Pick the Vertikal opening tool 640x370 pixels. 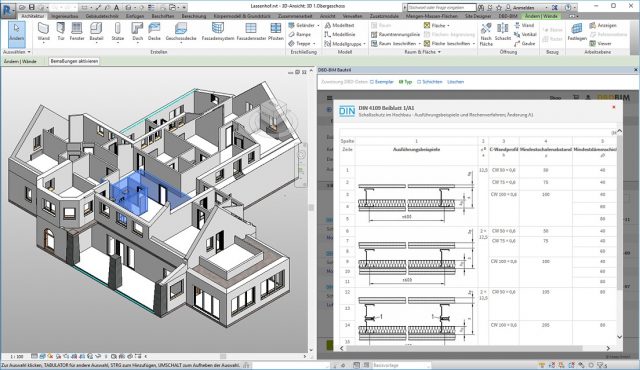(525, 34)
